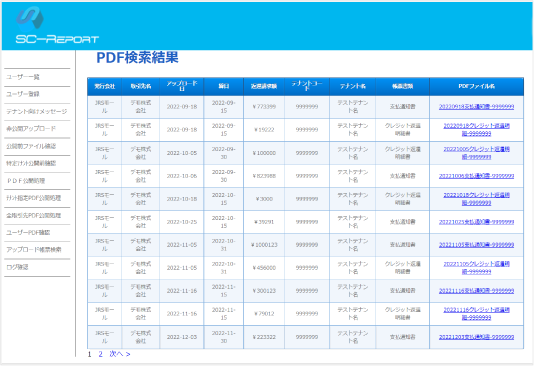
Task: Click the amount cell ¥1000123
Action: tap(264, 245)
